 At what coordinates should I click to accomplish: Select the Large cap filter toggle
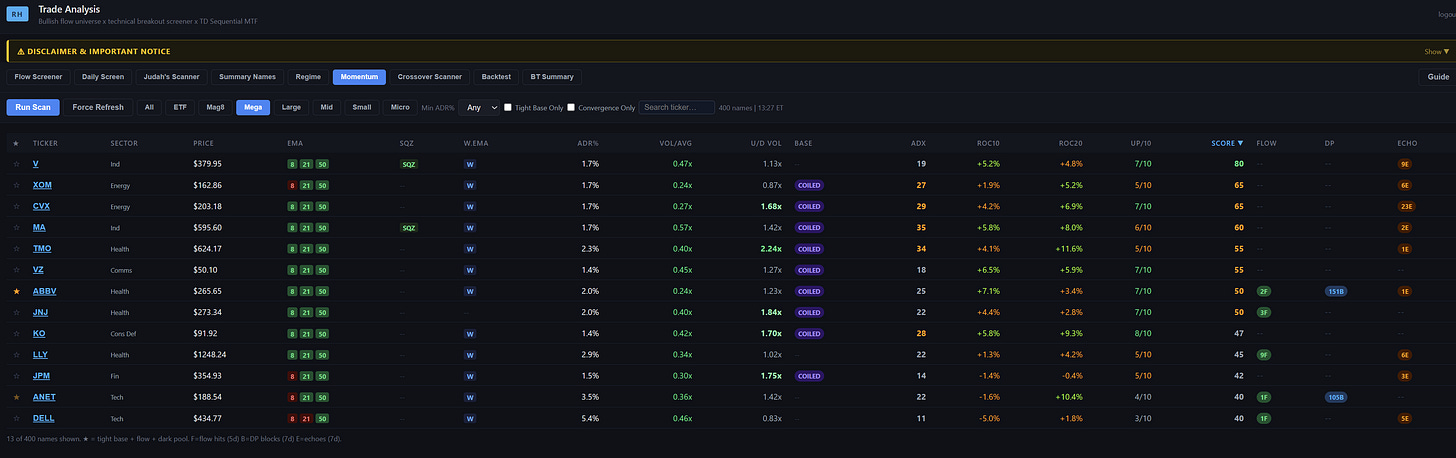point(291,107)
